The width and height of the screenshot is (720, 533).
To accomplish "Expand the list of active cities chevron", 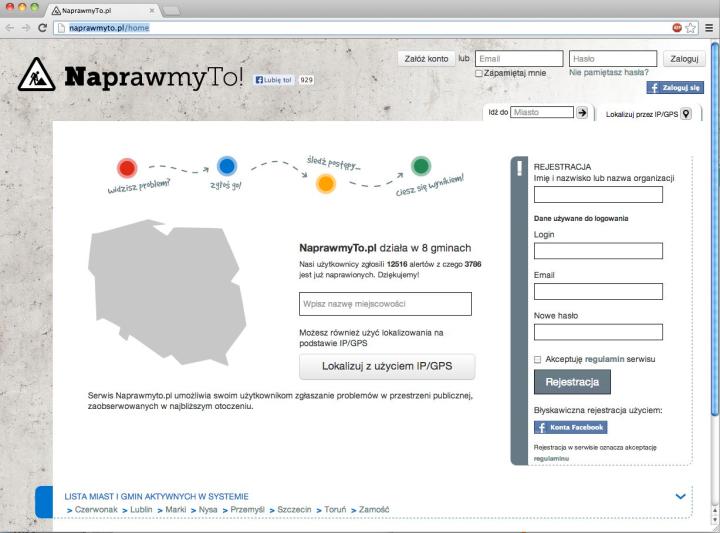I will coord(681,496).
